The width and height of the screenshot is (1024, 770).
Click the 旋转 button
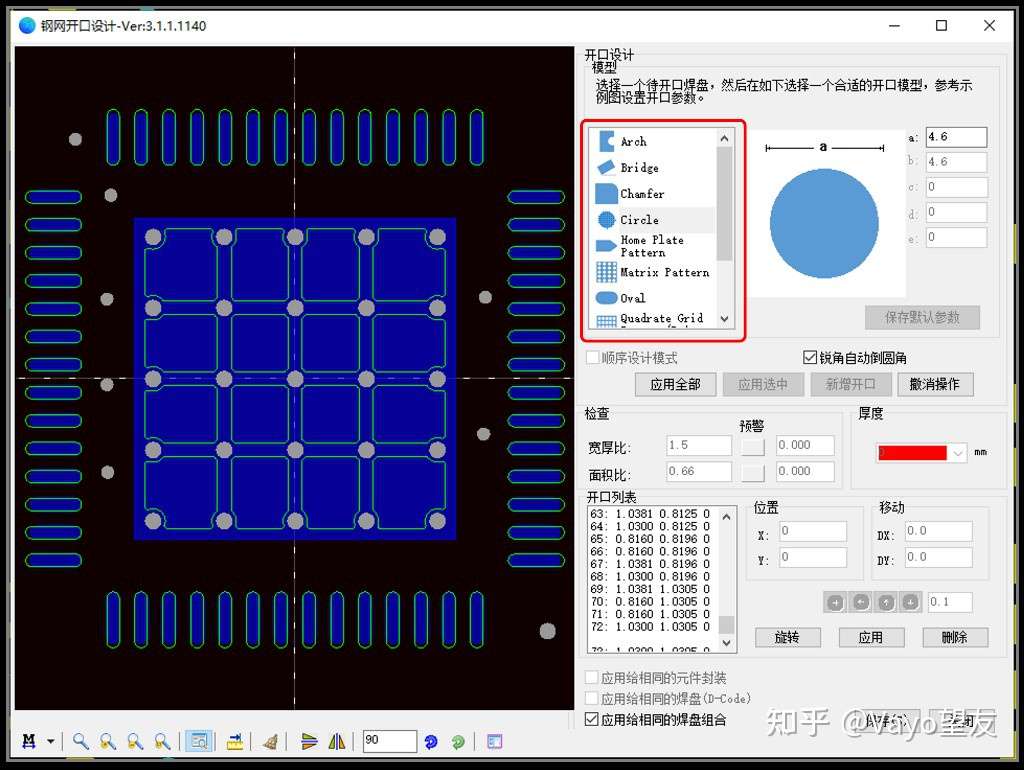point(788,637)
